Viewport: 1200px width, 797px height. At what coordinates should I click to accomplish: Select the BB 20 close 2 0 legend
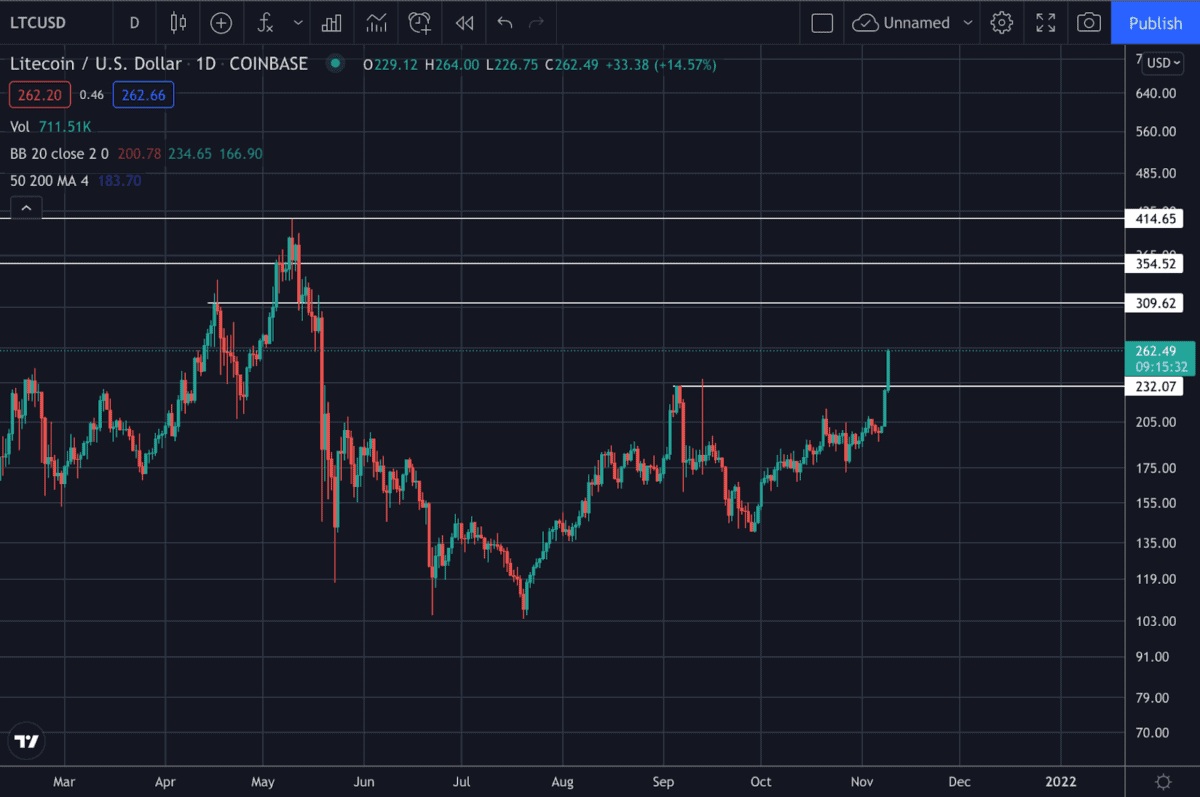(x=136, y=153)
